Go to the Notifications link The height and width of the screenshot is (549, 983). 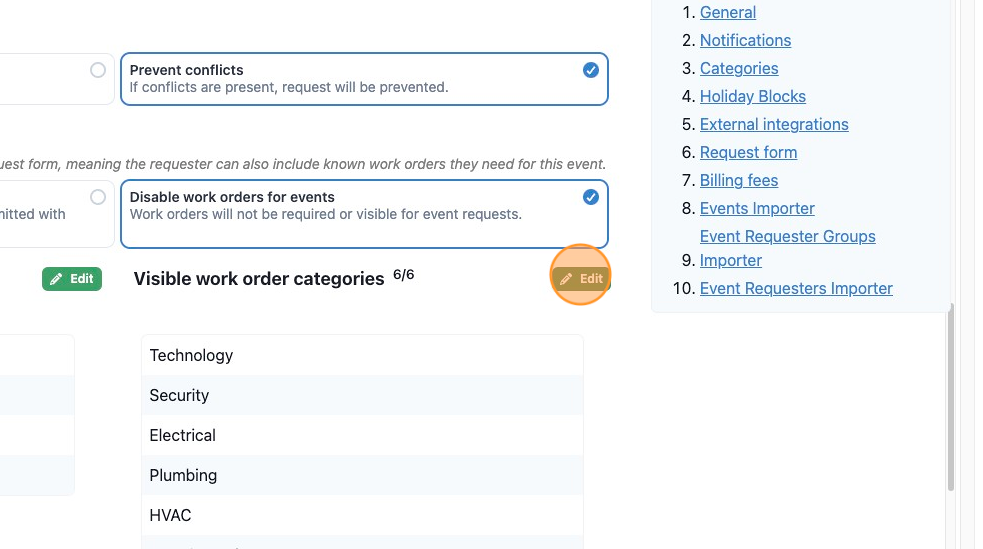(745, 40)
